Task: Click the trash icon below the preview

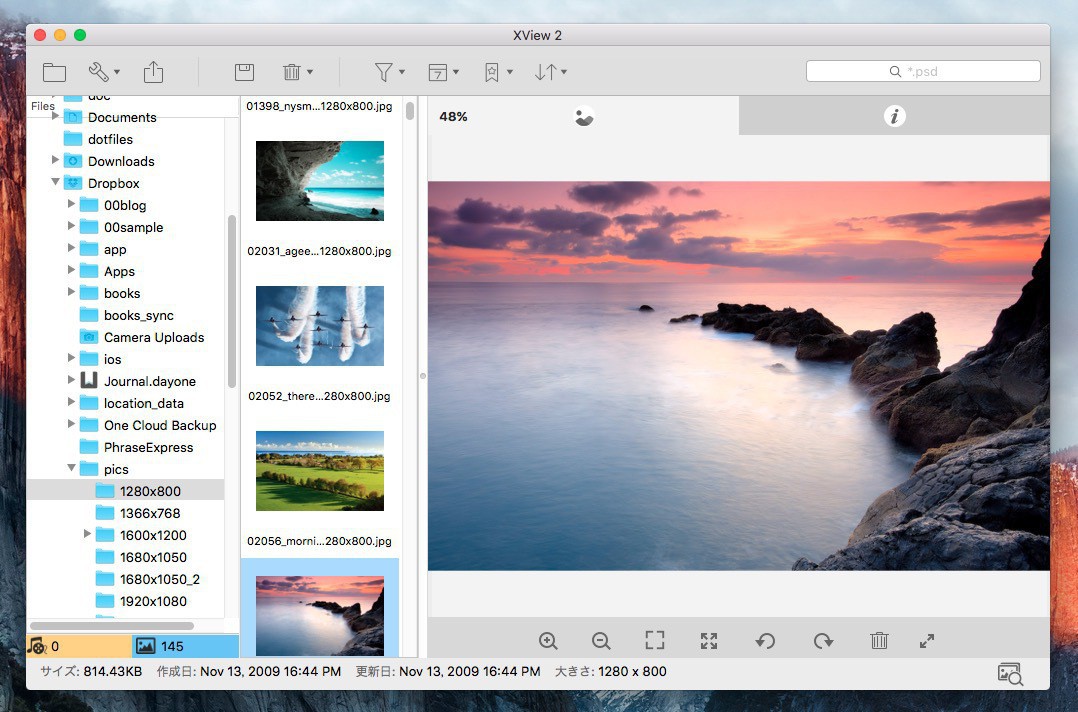Action: pos(879,641)
